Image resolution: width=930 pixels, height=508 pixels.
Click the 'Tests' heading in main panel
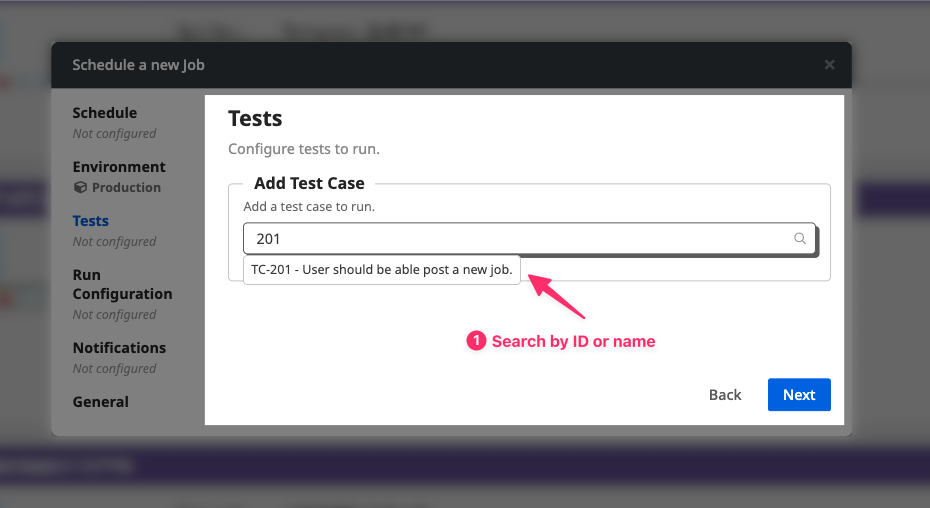click(x=255, y=119)
